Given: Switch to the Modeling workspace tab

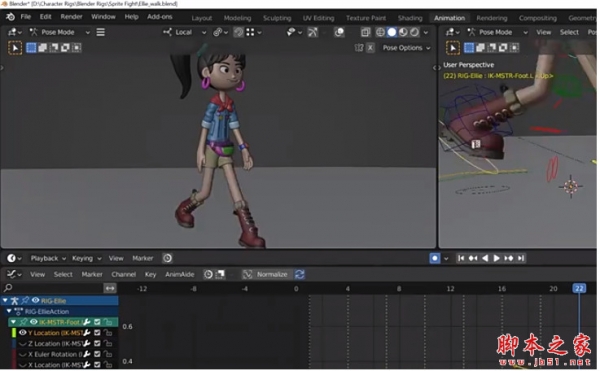Looking at the screenshot, I should click(x=237, y=18).
